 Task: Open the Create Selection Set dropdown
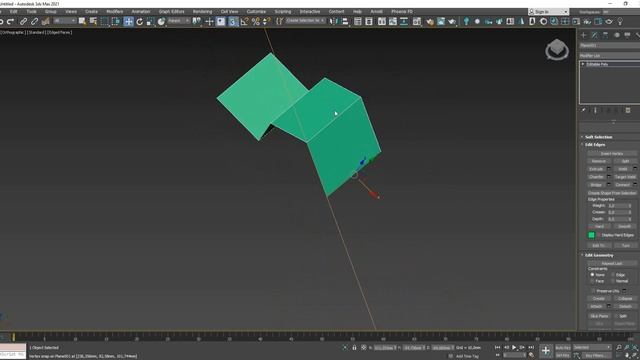pos(305,21)
